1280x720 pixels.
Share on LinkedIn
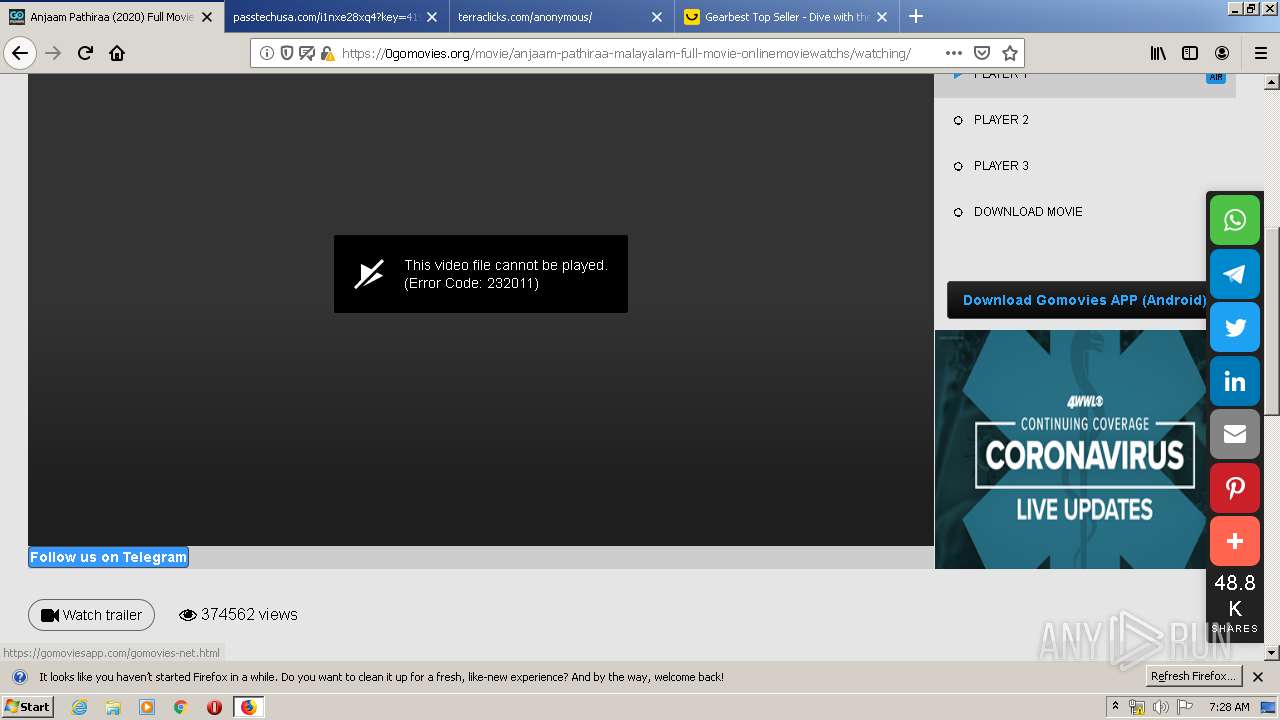(1235, 381)
